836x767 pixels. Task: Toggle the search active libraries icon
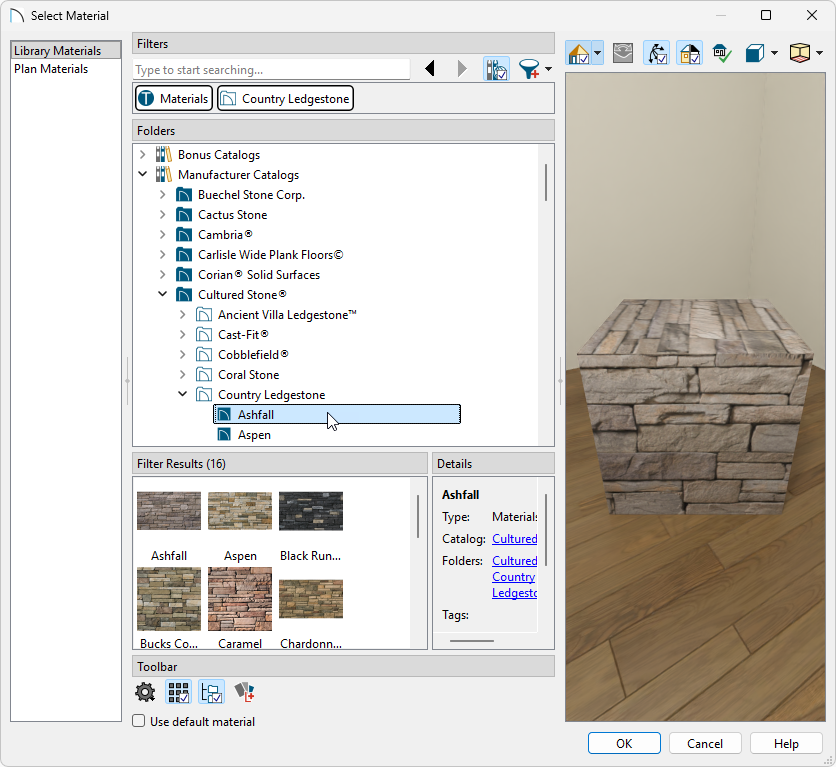click(x=496, y=68)
